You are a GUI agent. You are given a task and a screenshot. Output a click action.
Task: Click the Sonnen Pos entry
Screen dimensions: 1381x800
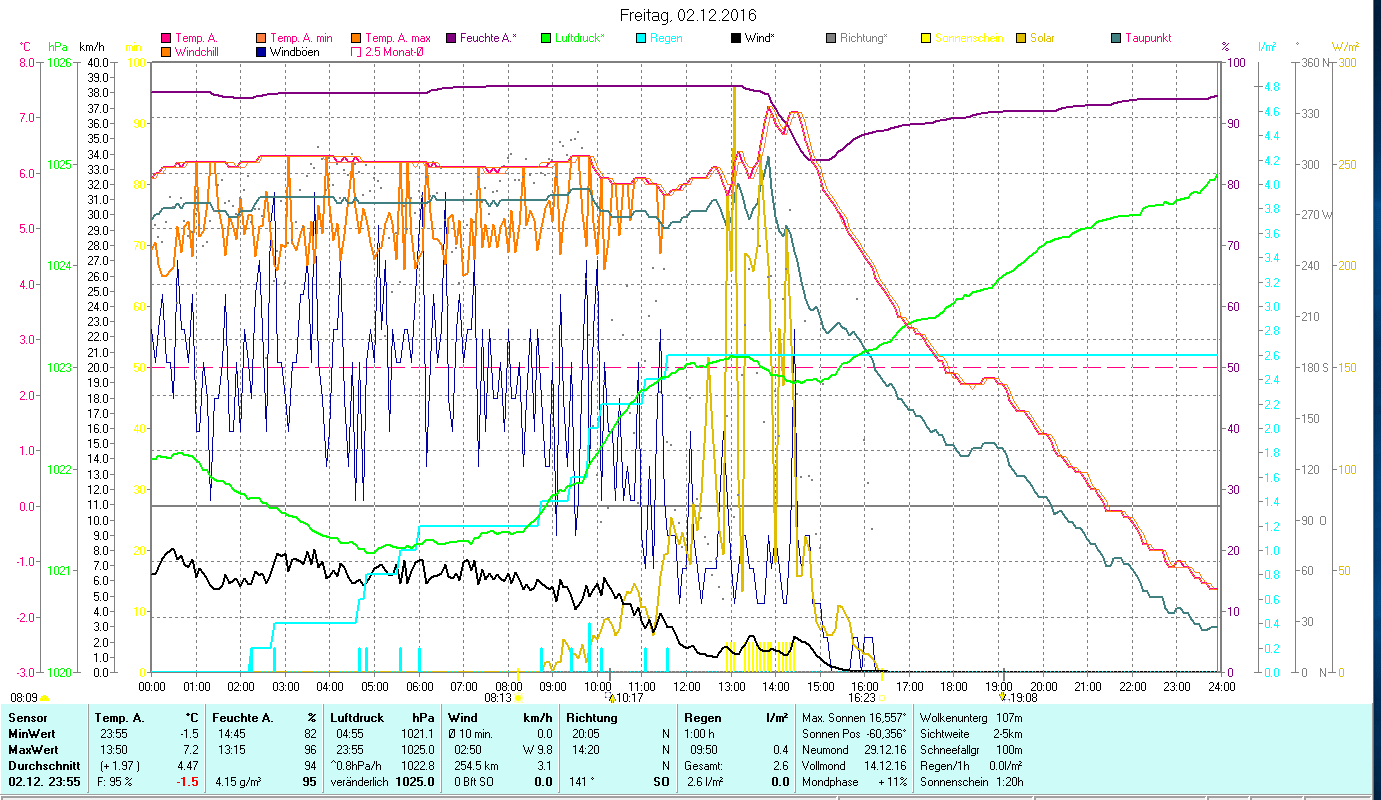point(855,734)
